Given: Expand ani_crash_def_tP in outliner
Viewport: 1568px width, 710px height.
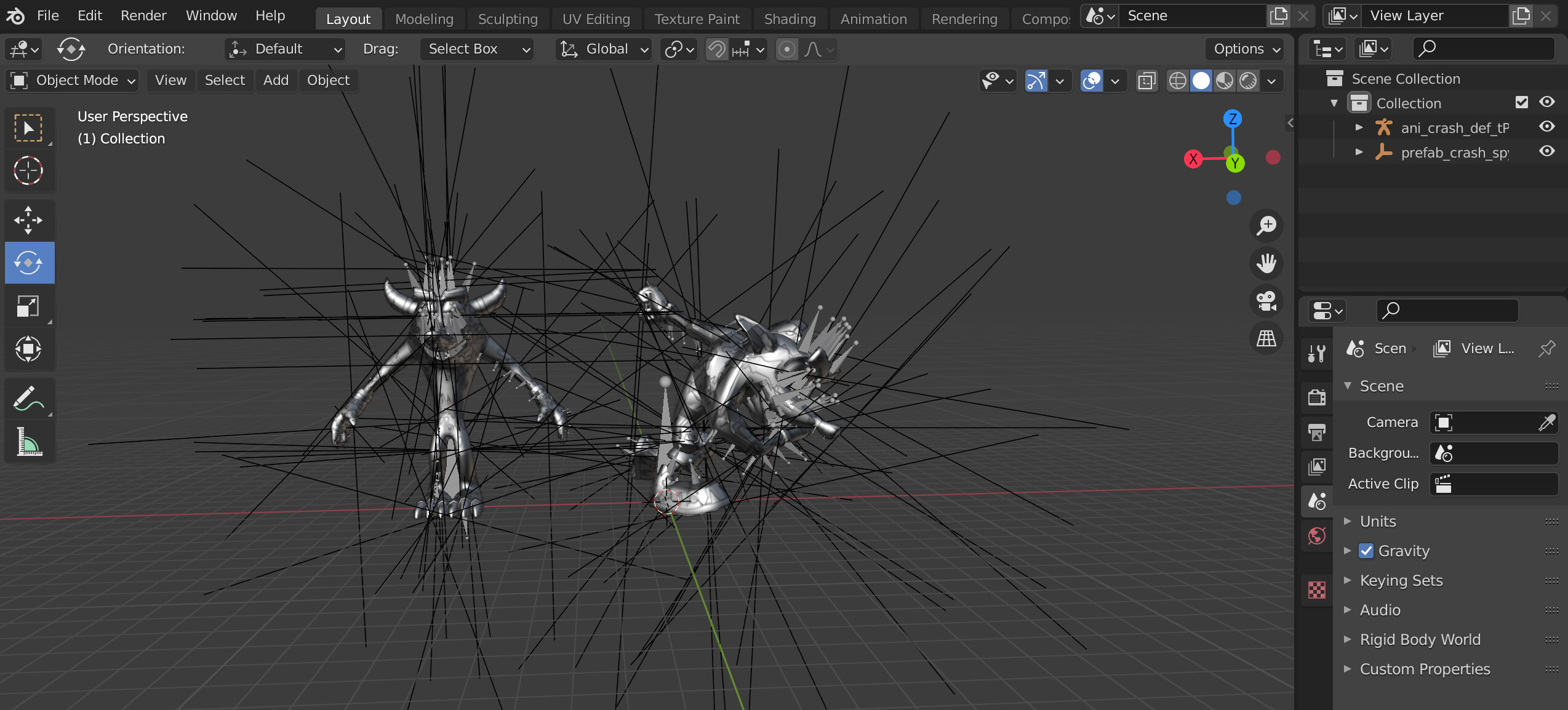Looking at the screenshot, I should pyautogui.click(x=1359, y=127).
